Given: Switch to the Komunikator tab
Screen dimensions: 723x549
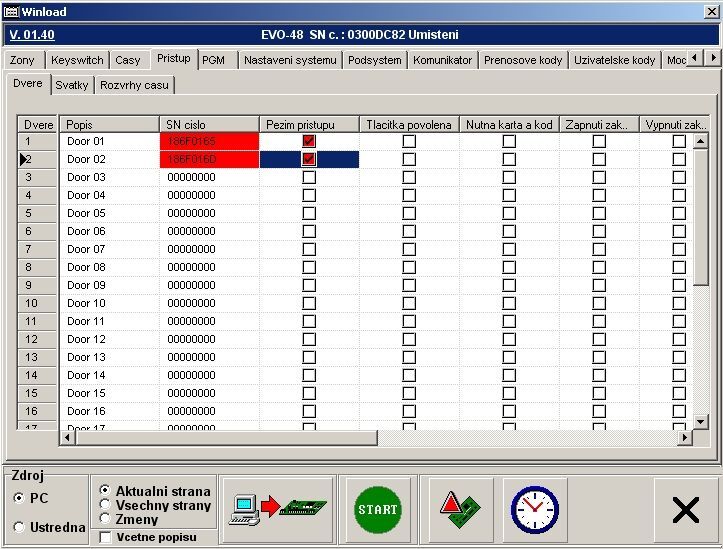Looking at the screenshot, I should 442,60.
